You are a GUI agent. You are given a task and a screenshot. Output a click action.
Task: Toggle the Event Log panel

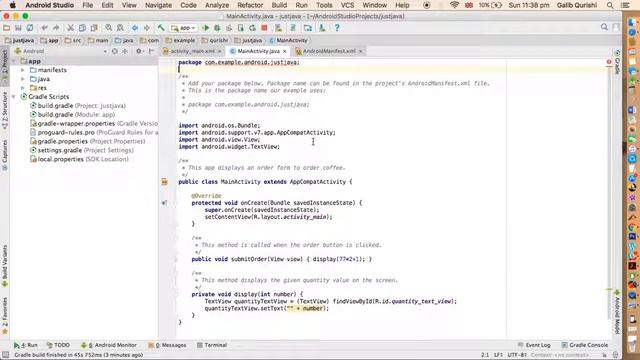coord(534,345)
